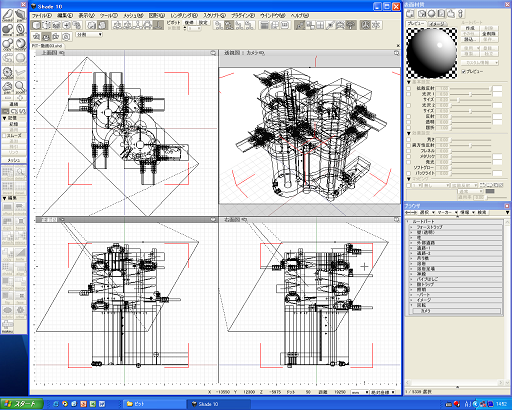Click the gear-shaped tool in the left toolbox
512x410 pixels.
pos(8,73)
